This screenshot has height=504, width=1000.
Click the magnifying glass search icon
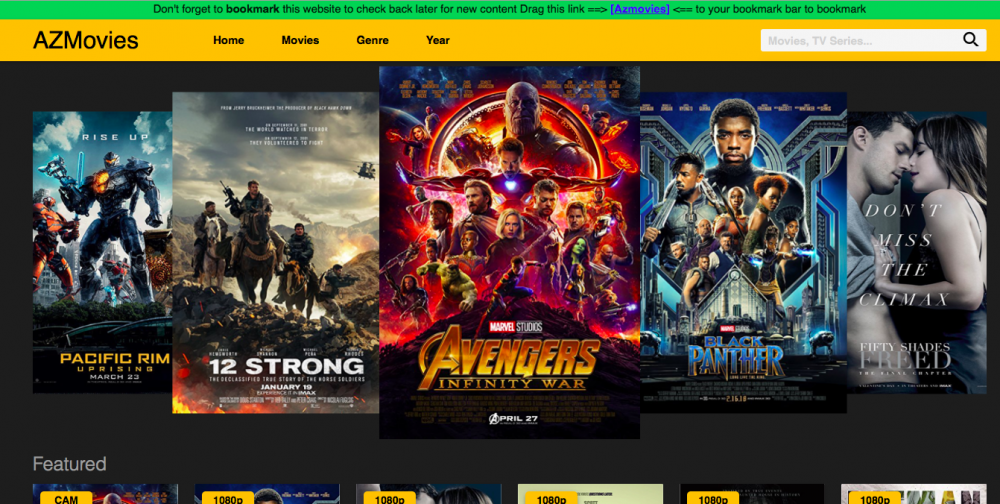(970, 40)
